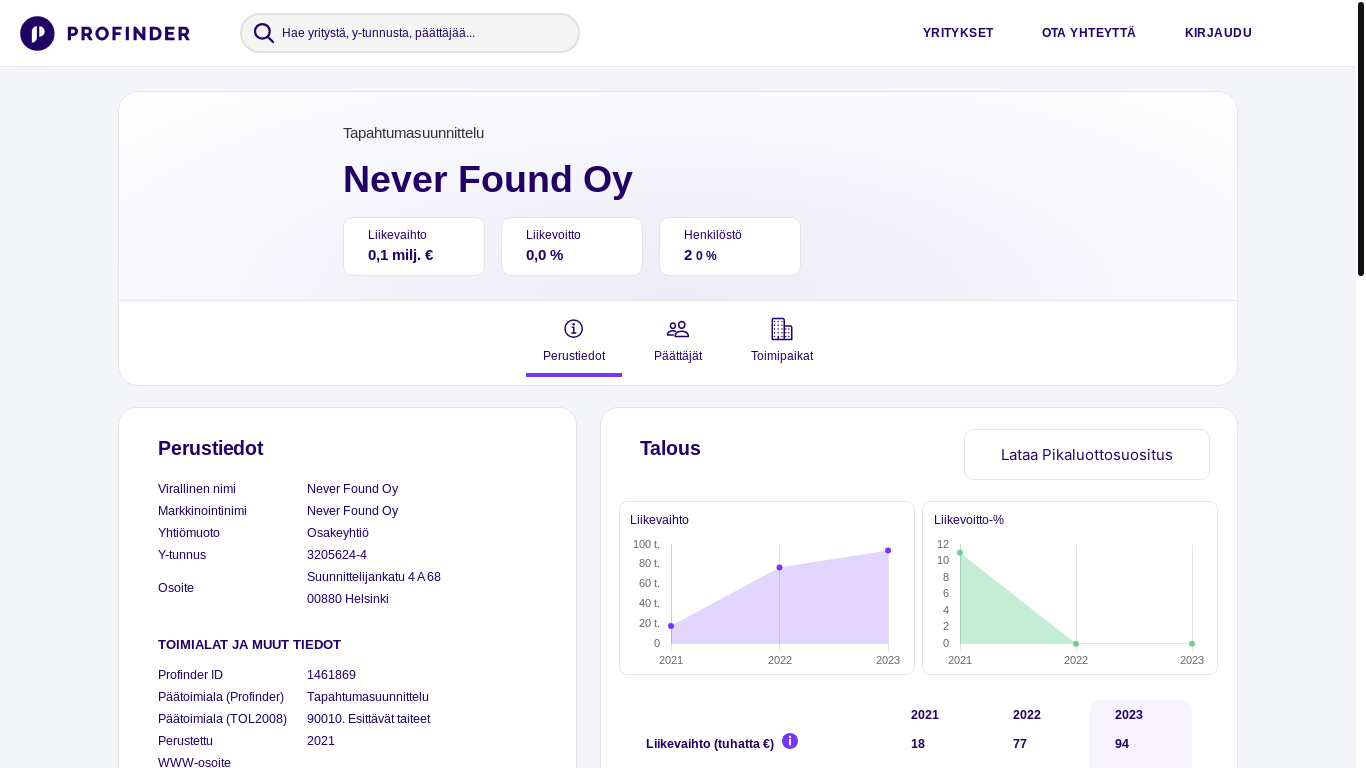This screenshot has height=768, width=1366.
Task: Click the WWW-osoite label
Action: [194, 763]
